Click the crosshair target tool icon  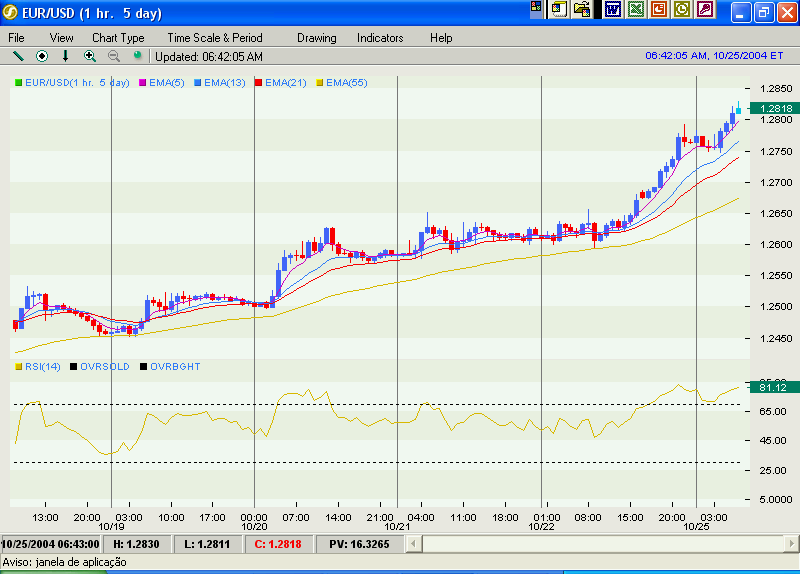[42, 56]
